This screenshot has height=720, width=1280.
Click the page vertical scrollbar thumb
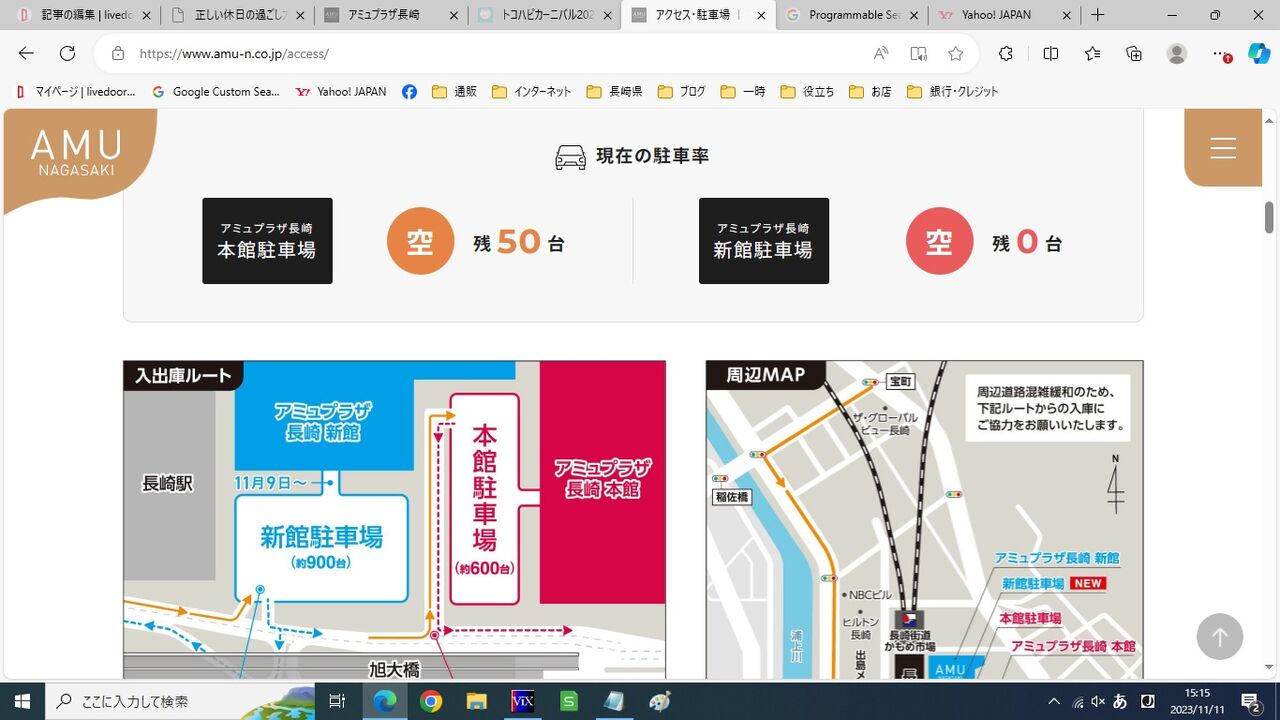tap(1270, 217)
